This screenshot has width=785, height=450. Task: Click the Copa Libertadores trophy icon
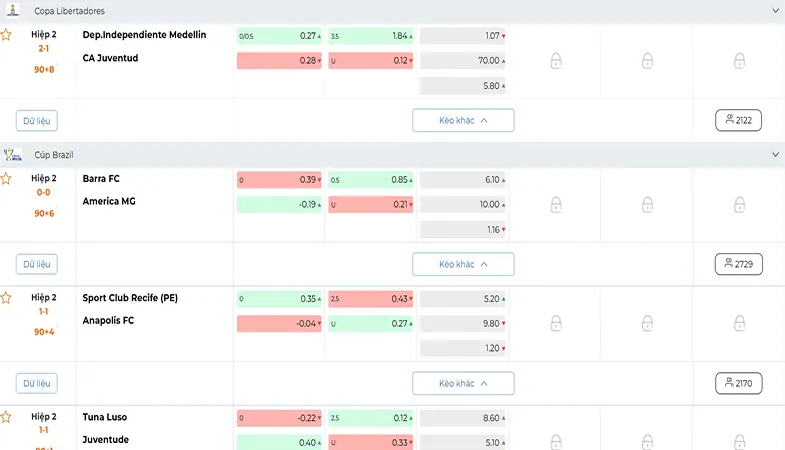[13, 10]
